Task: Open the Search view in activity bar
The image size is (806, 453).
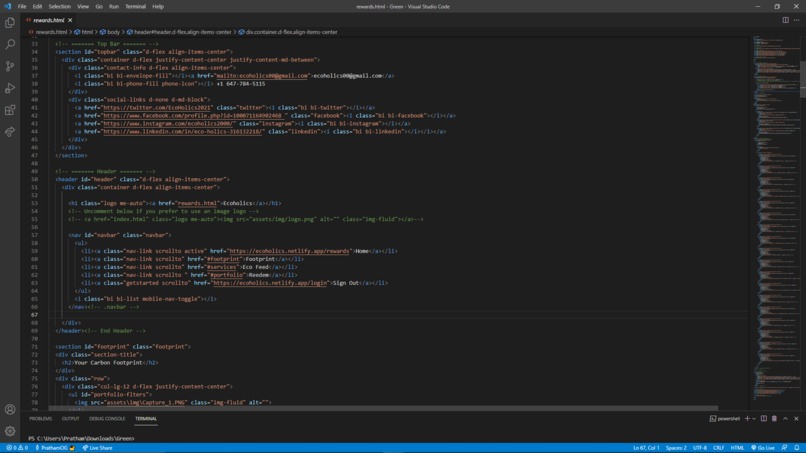Action: click(10, 44)
